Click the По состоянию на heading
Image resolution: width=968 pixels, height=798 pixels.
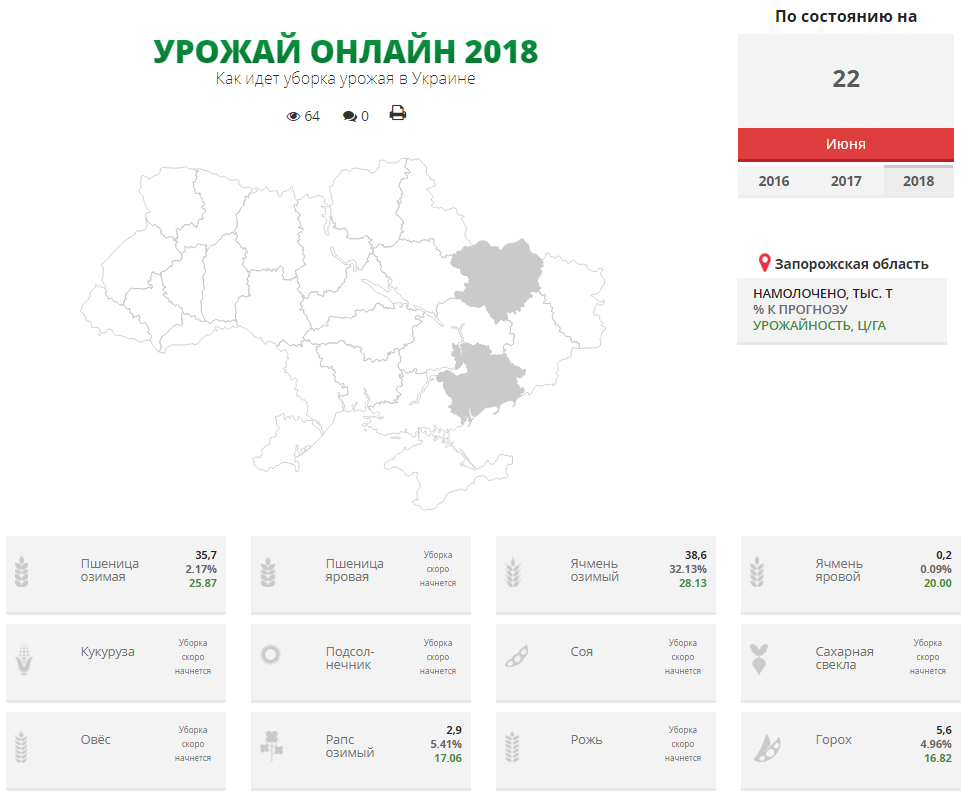[846, 17]
